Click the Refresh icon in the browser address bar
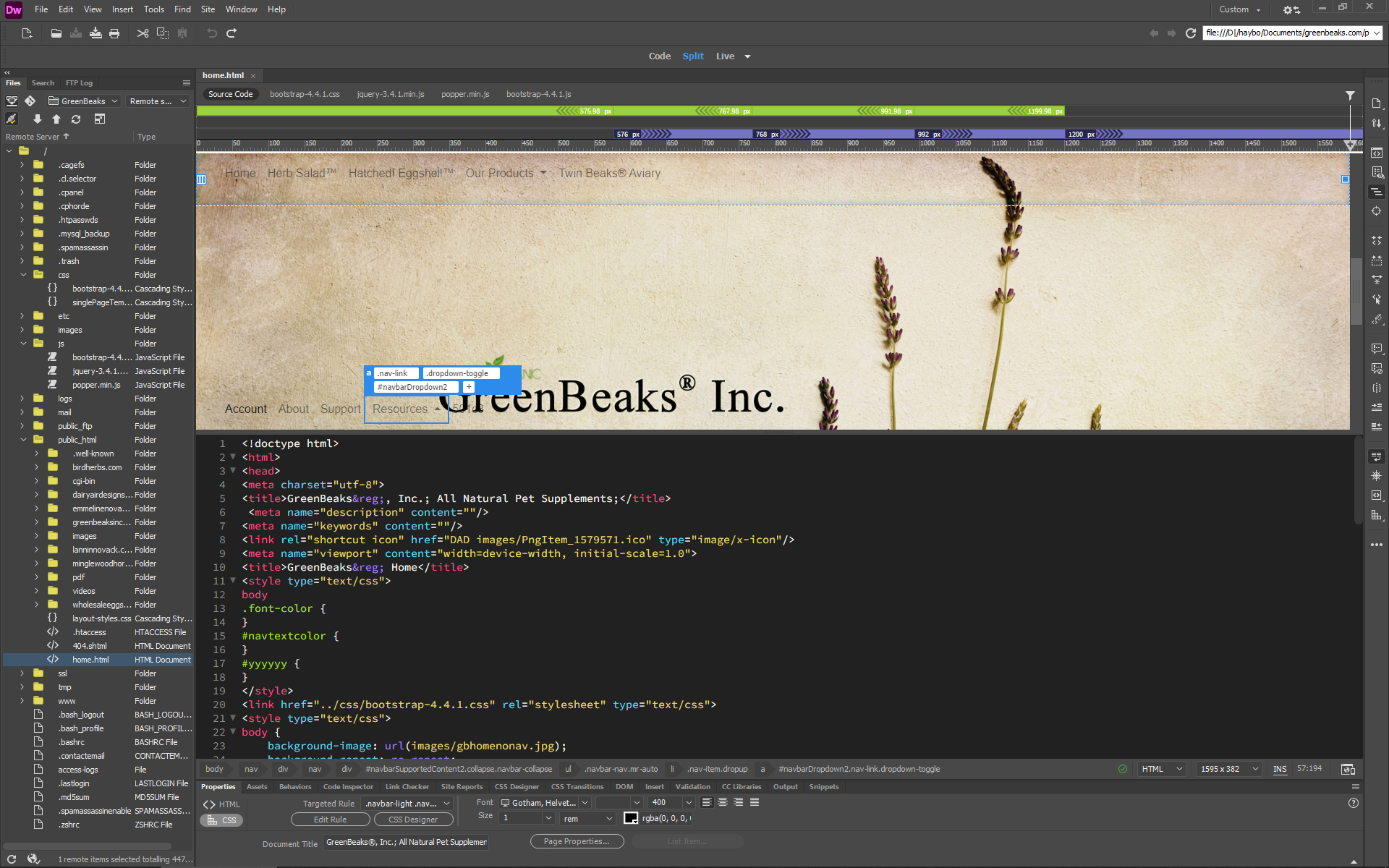This screenshot has height=868, width=1389. pos(1191,33)
